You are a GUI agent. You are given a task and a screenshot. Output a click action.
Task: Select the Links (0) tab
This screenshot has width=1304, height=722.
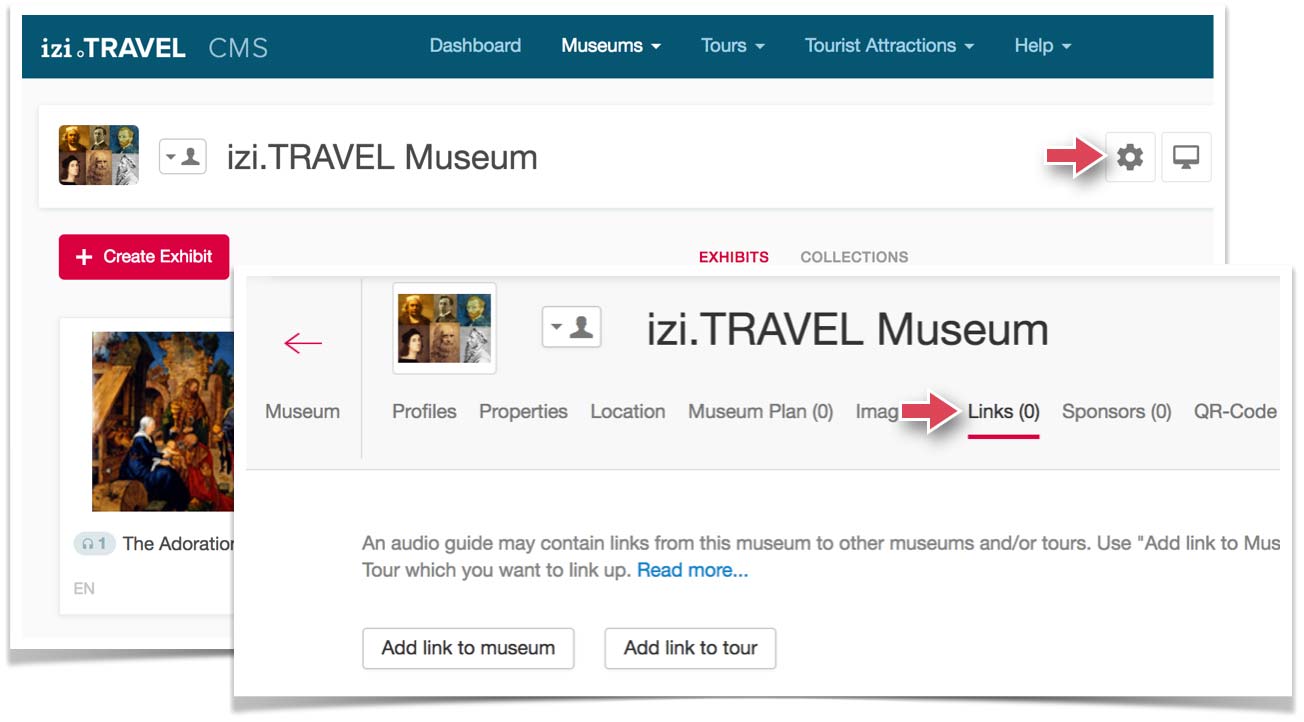click(1004, 411)
